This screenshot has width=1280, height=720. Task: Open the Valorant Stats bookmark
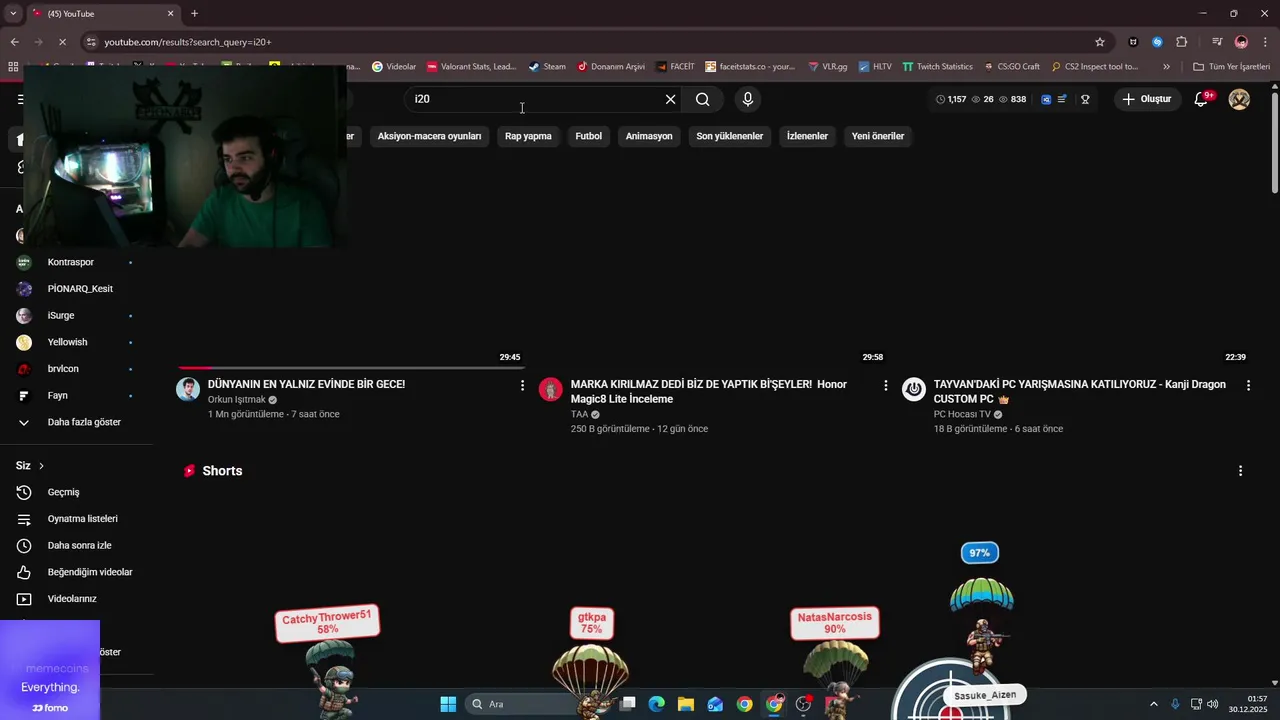(x=471, y=67)
